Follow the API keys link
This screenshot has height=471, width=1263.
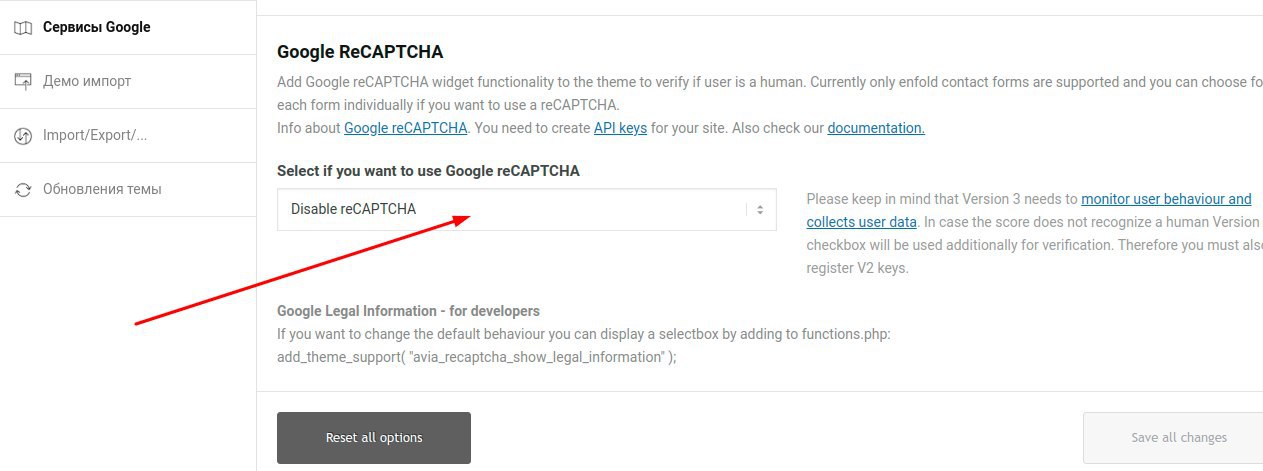pyautogui.click(x=620, y=128)
